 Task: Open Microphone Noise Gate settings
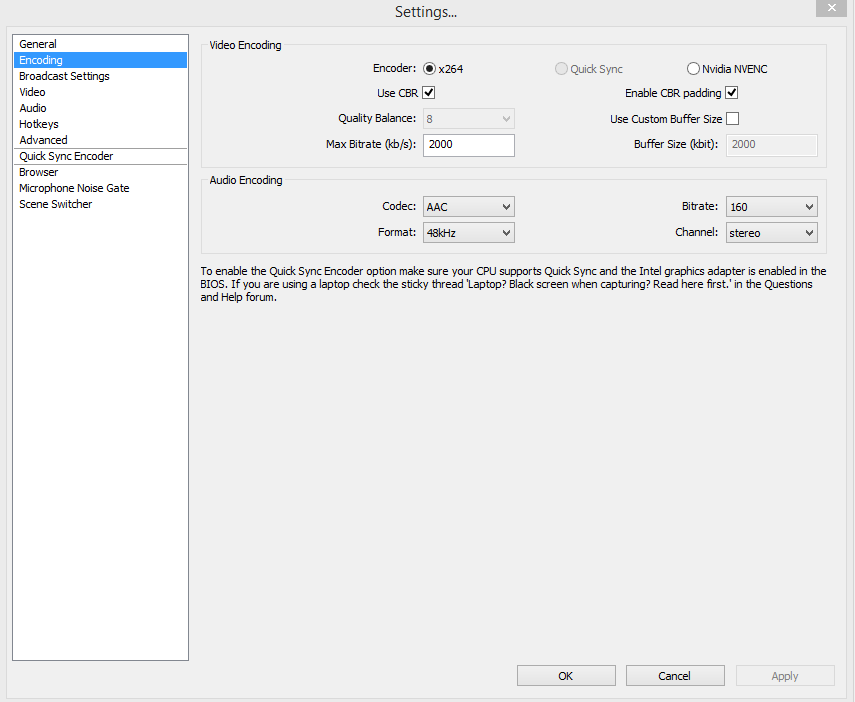pyautogui.click(x=74, y=188)
